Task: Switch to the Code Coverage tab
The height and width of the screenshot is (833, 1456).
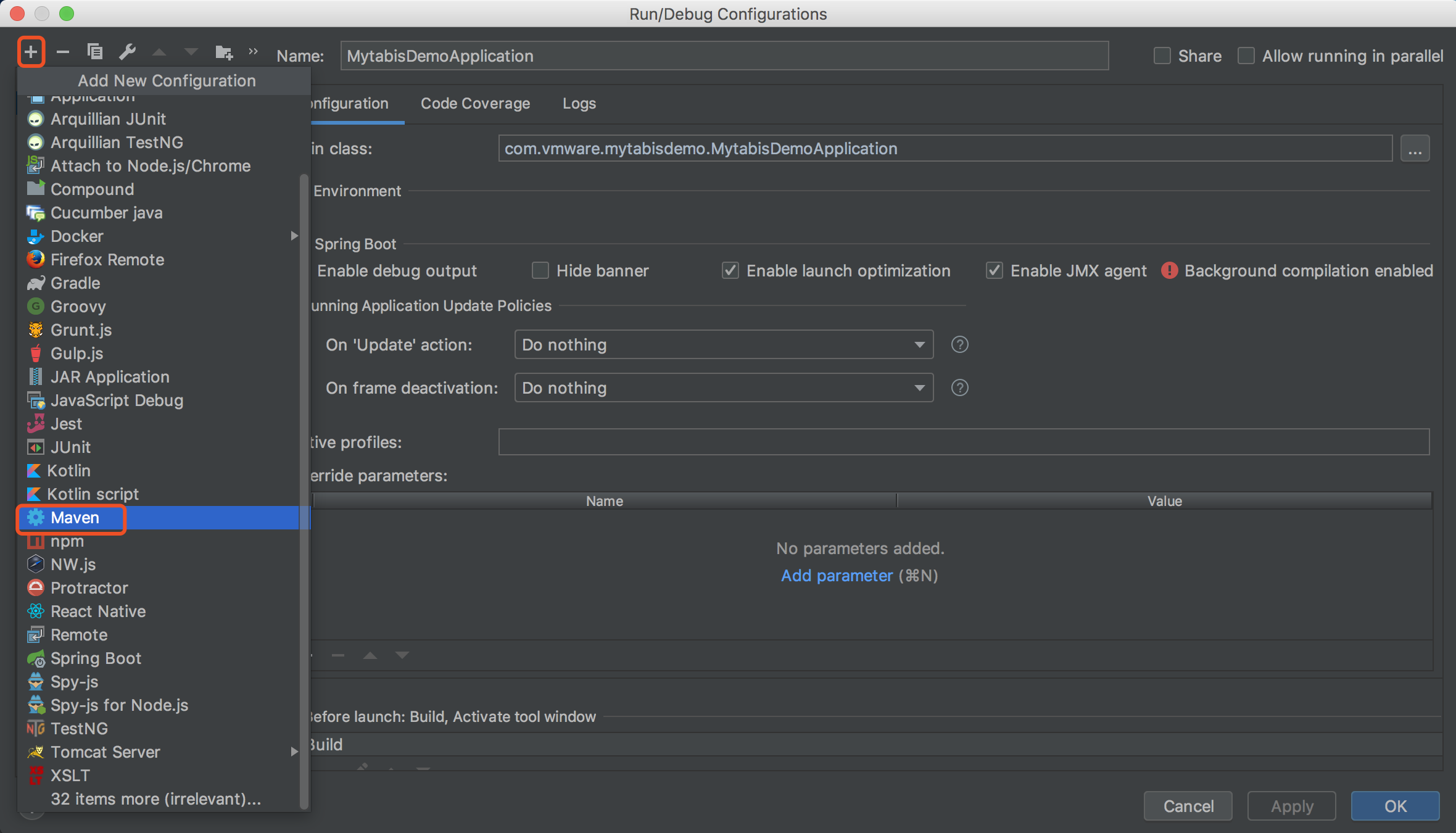Action: pos(475,104)
